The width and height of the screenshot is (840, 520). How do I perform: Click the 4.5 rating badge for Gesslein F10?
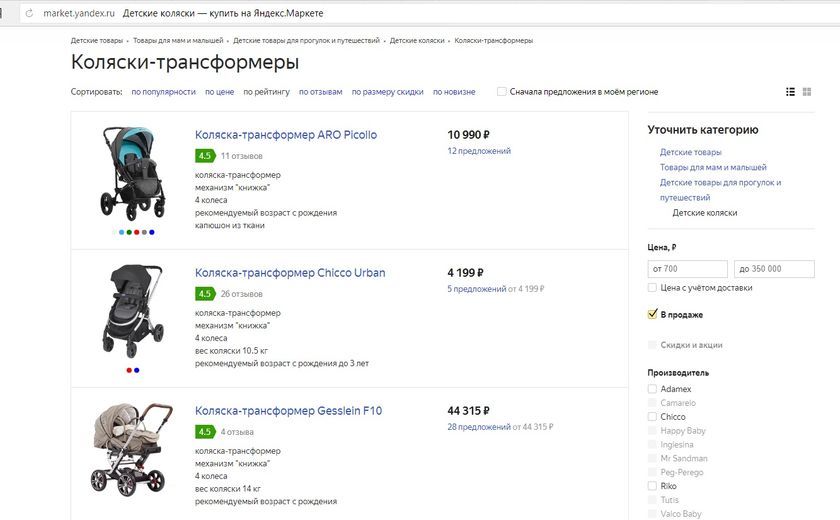coord(205,432)
